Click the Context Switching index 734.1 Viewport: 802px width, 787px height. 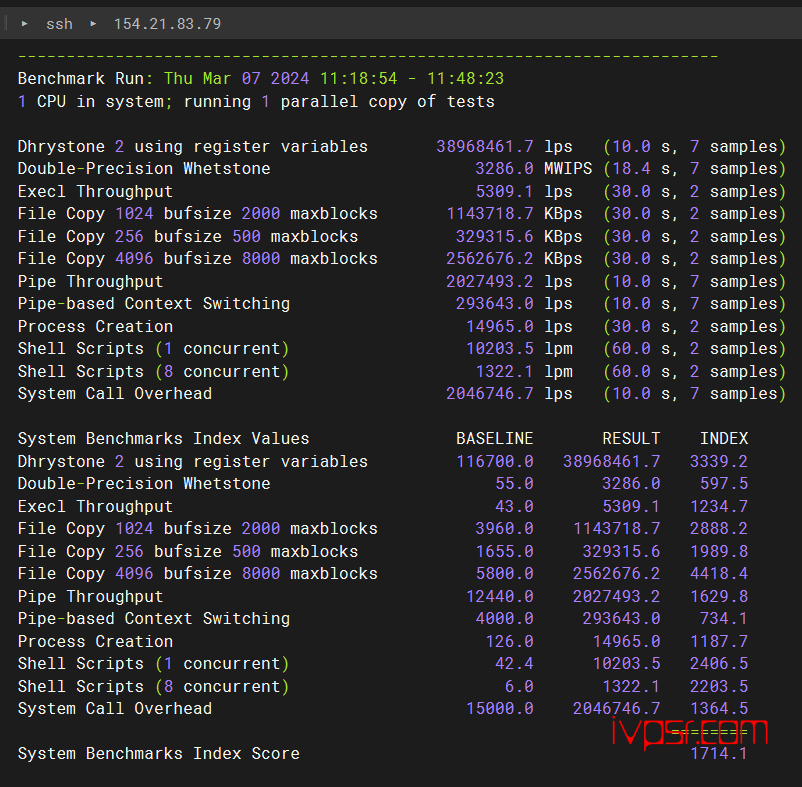click(x=724, y=619)
